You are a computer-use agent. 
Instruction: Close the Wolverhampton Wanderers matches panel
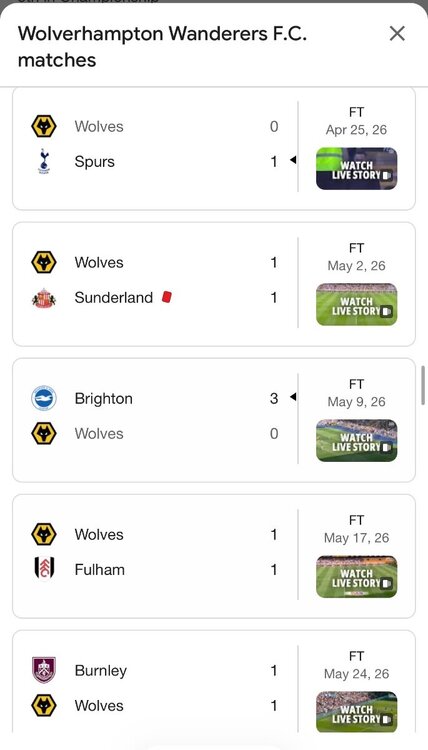(x=397, y=33)
